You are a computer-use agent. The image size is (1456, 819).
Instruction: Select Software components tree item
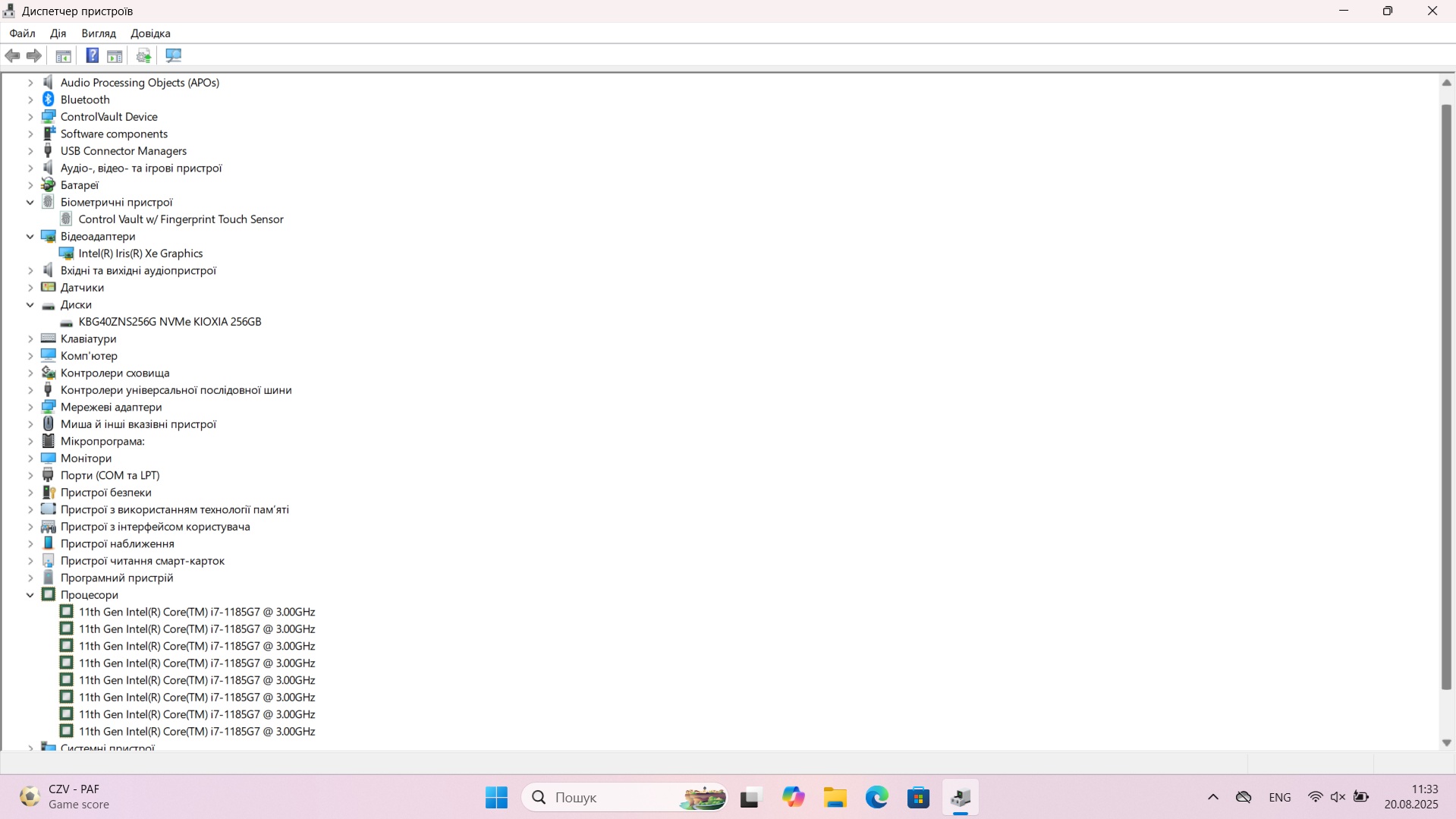(x=114, y=134)
